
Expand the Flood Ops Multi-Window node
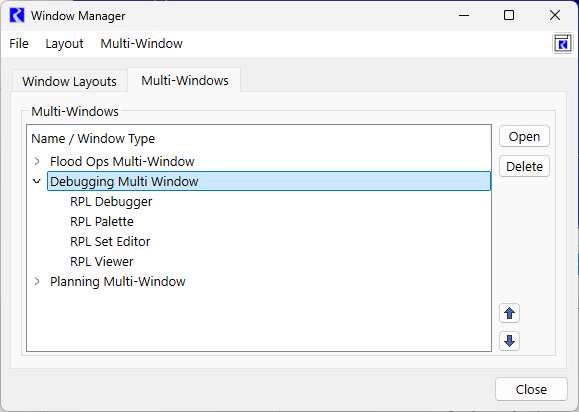[x=37, y=161]
